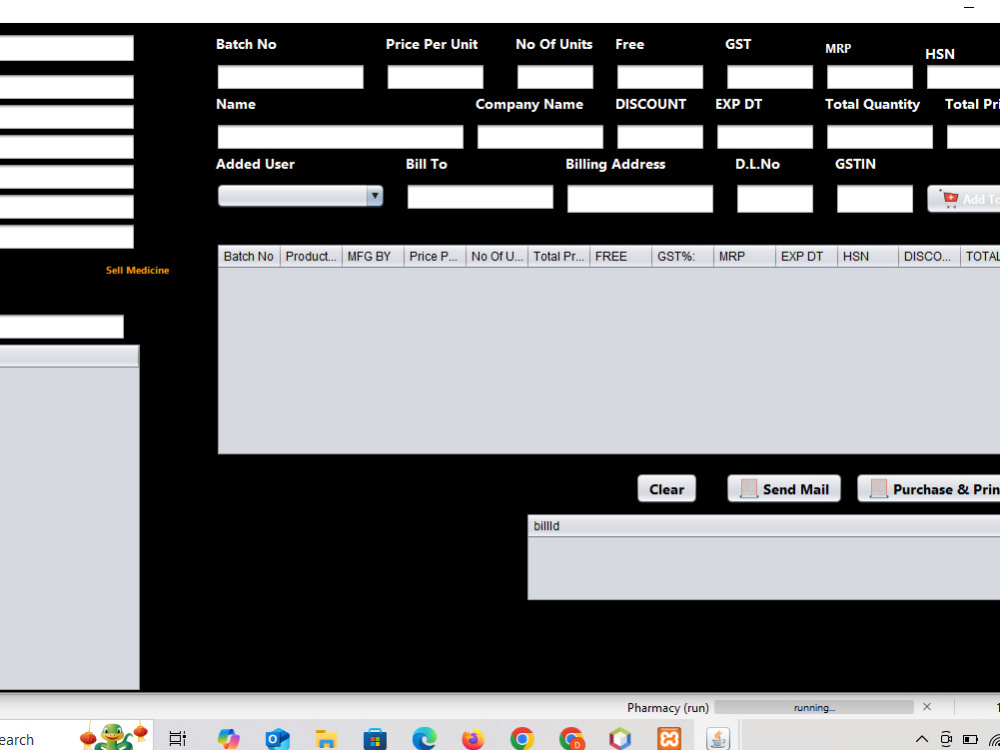Minimize the Pharmacy window
Viewport: 1000px width, 750px height.
(969, 8)
